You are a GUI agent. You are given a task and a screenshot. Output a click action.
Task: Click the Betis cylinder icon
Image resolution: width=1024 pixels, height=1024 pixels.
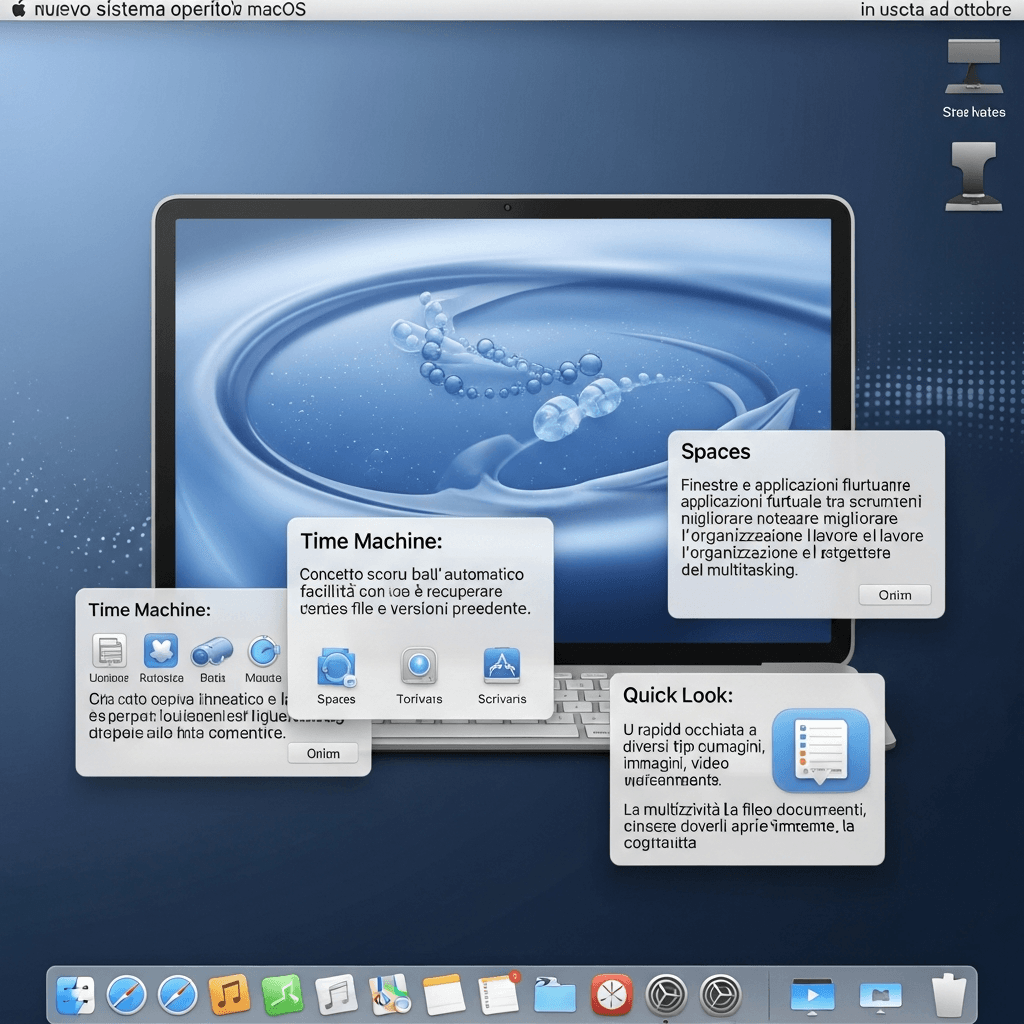click(x=212, y=652)
